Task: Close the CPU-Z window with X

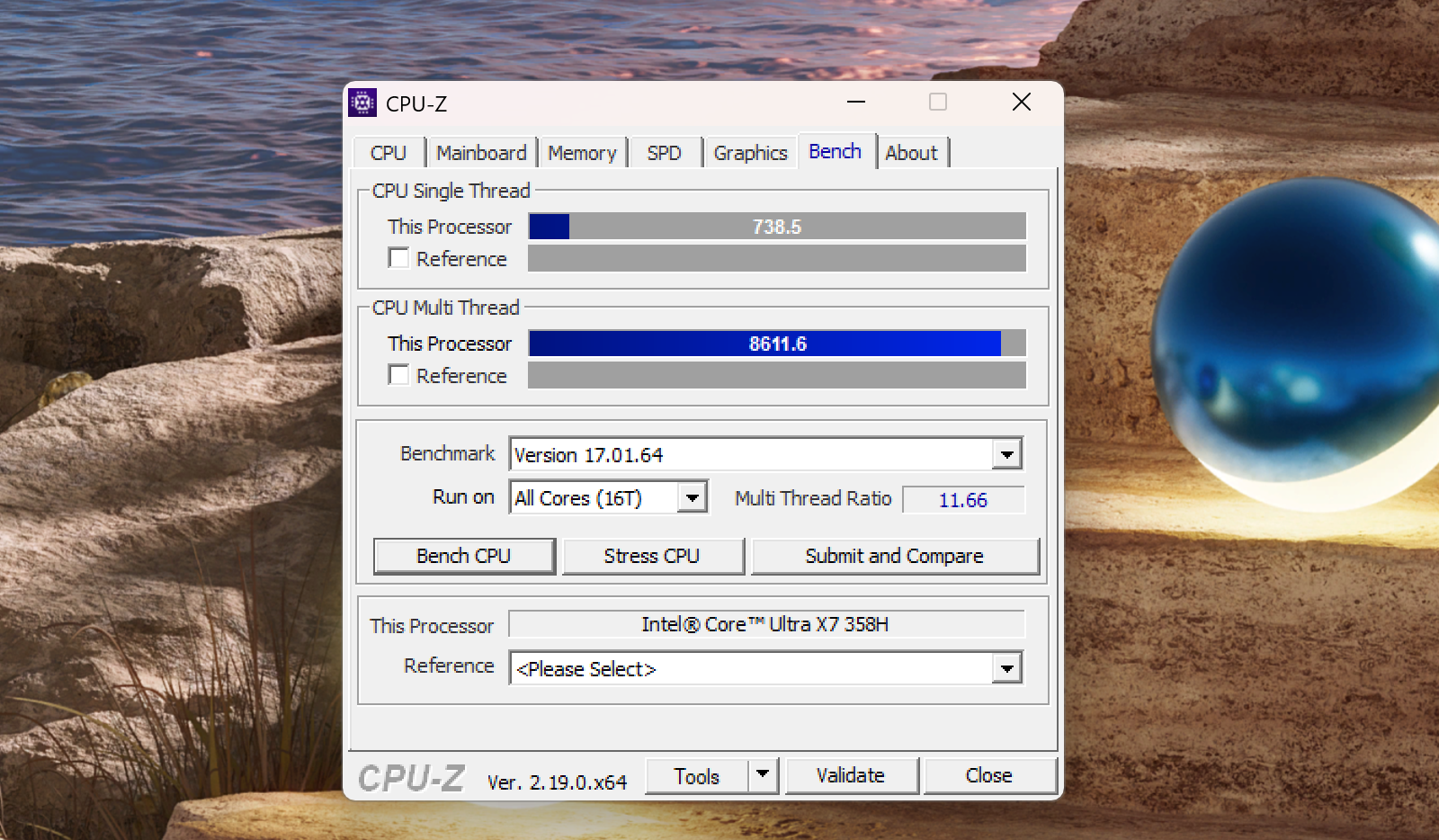Action: coord(1022,103)
